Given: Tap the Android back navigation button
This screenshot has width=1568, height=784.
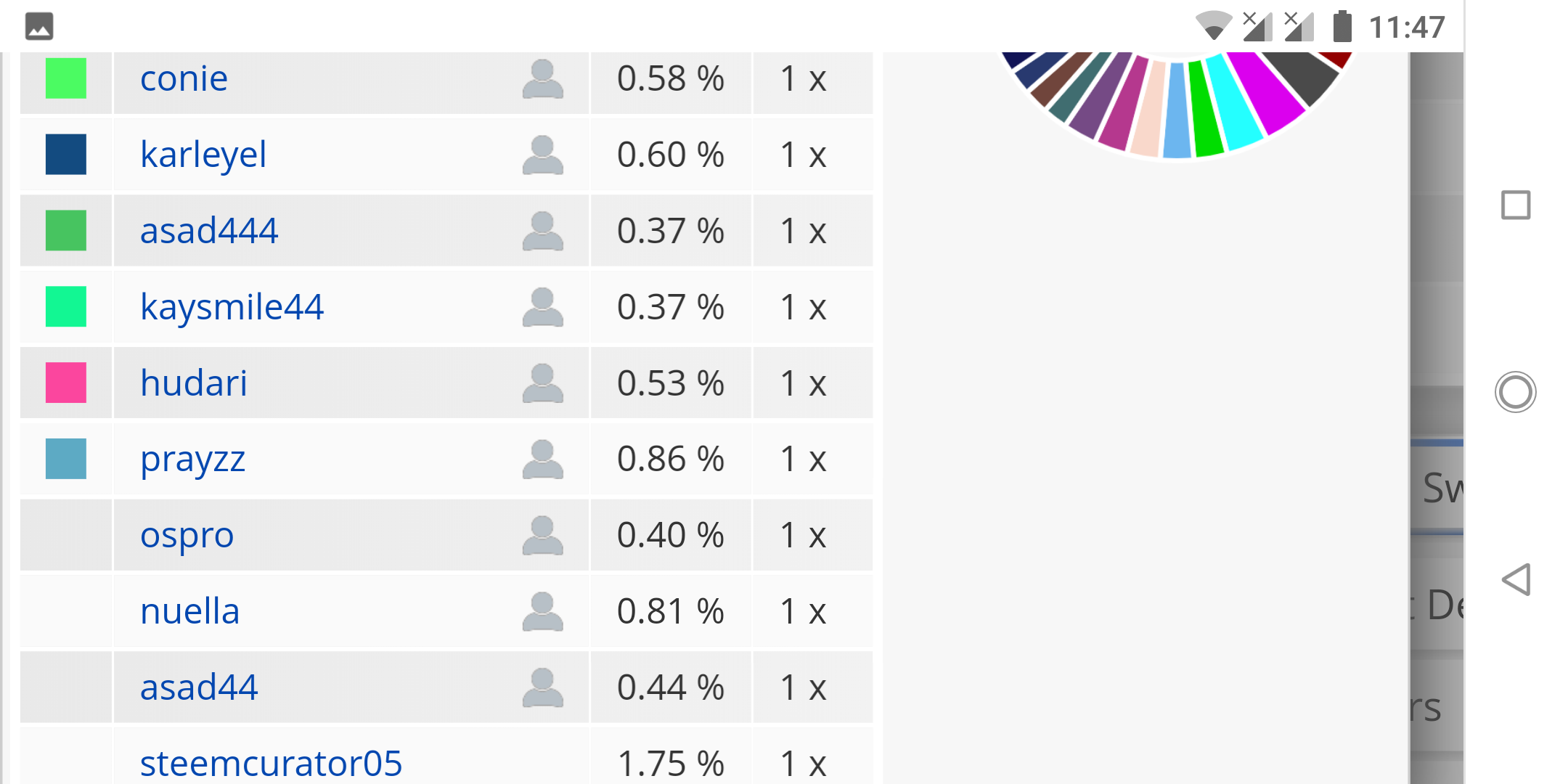Looking at the screenshot, I should click(1516, 579).
